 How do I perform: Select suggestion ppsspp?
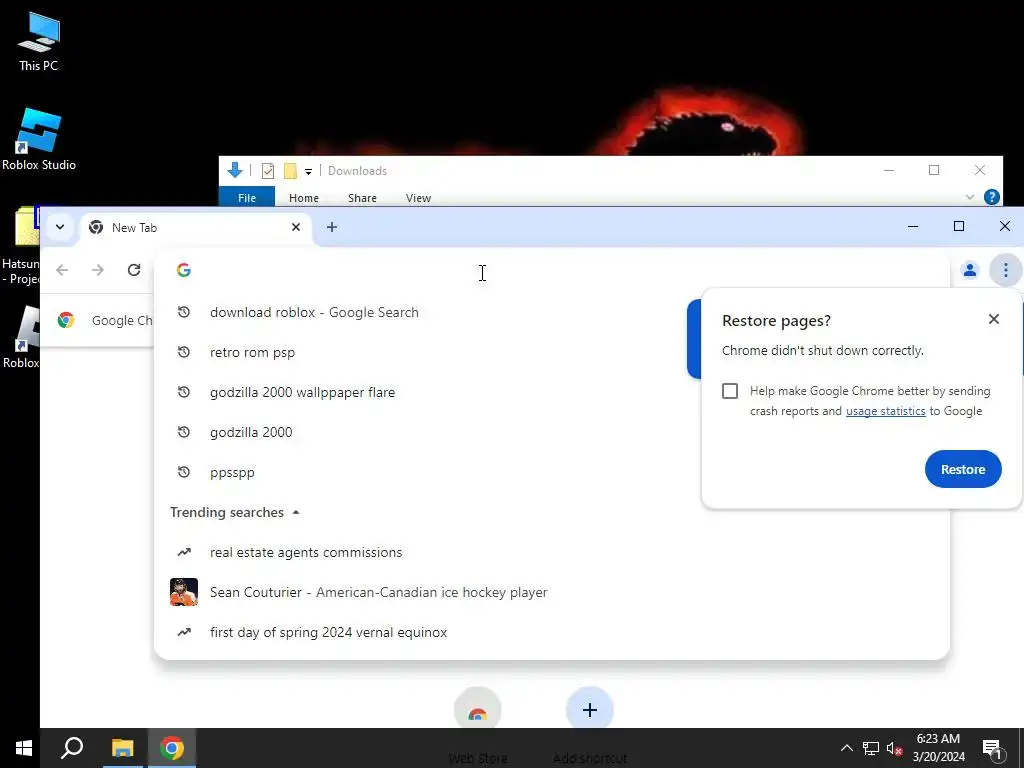click(x=552, y=472)
